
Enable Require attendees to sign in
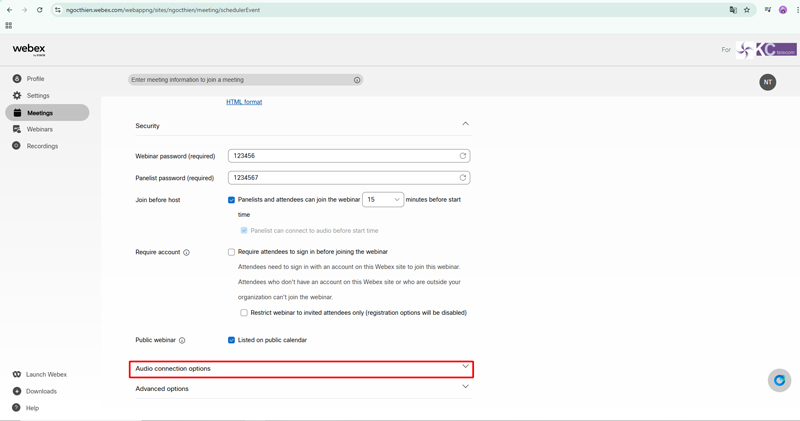click(x=231, y=252)
